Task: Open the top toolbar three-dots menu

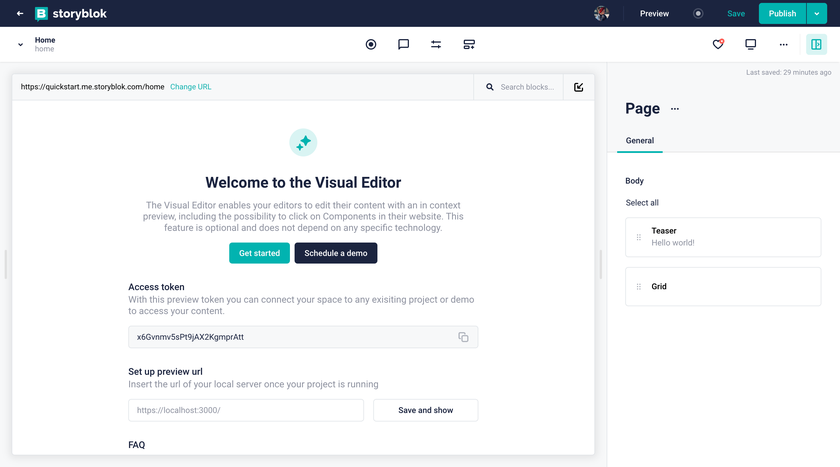Action: pyautogui.click(x=783, y=44)
